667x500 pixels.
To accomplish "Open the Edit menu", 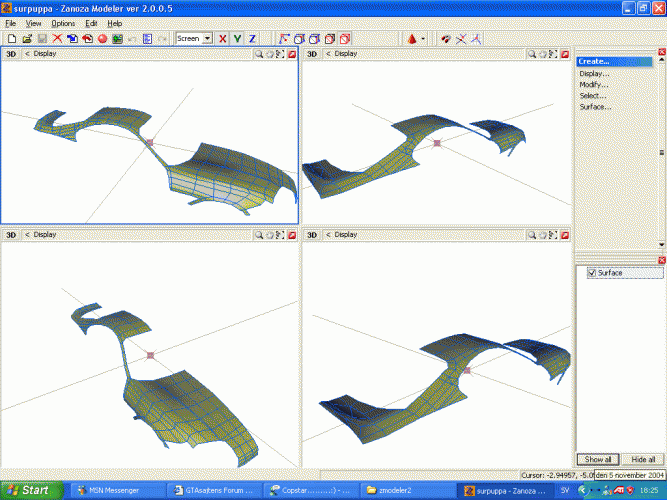I will (x=92, y=23).
